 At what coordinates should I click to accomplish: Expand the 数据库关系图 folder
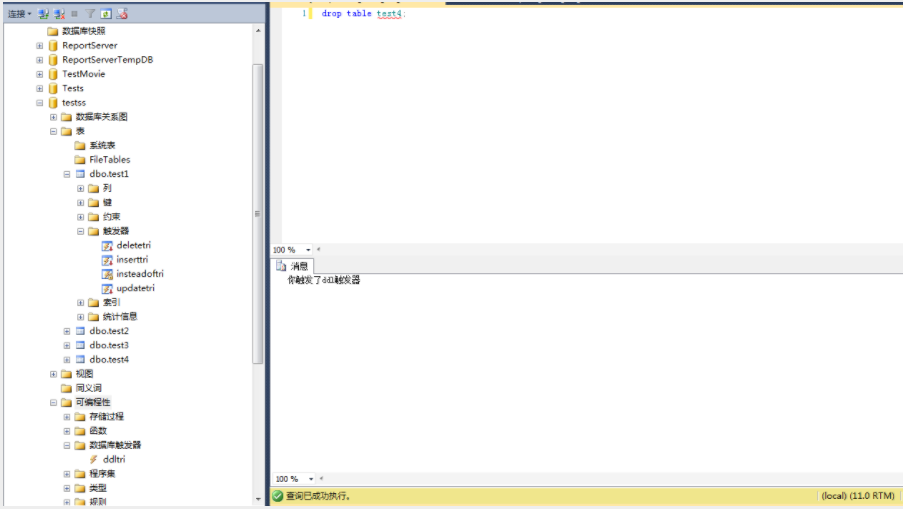(53, 117)
